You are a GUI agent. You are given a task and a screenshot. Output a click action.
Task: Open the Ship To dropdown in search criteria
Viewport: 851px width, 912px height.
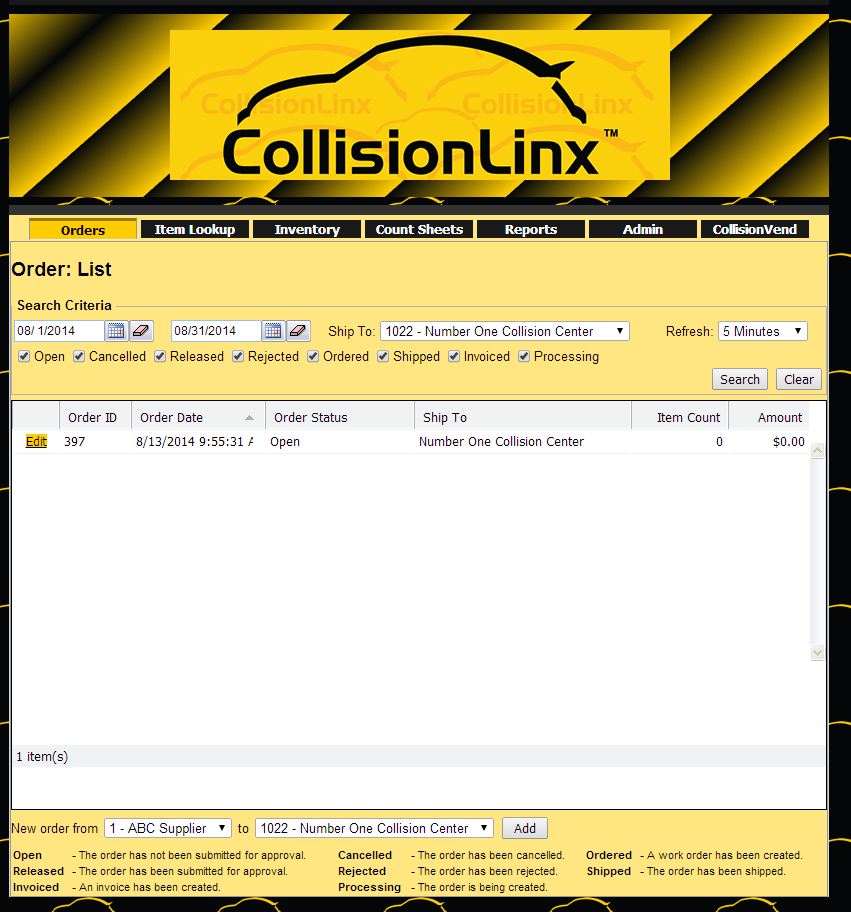click(x=505, y=332)
